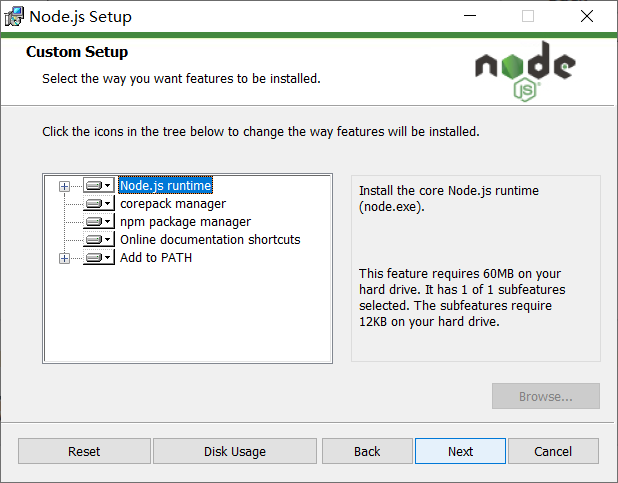Cancel the Node.js setup
This screenshot has width=618, height=483.
point(553,451)
